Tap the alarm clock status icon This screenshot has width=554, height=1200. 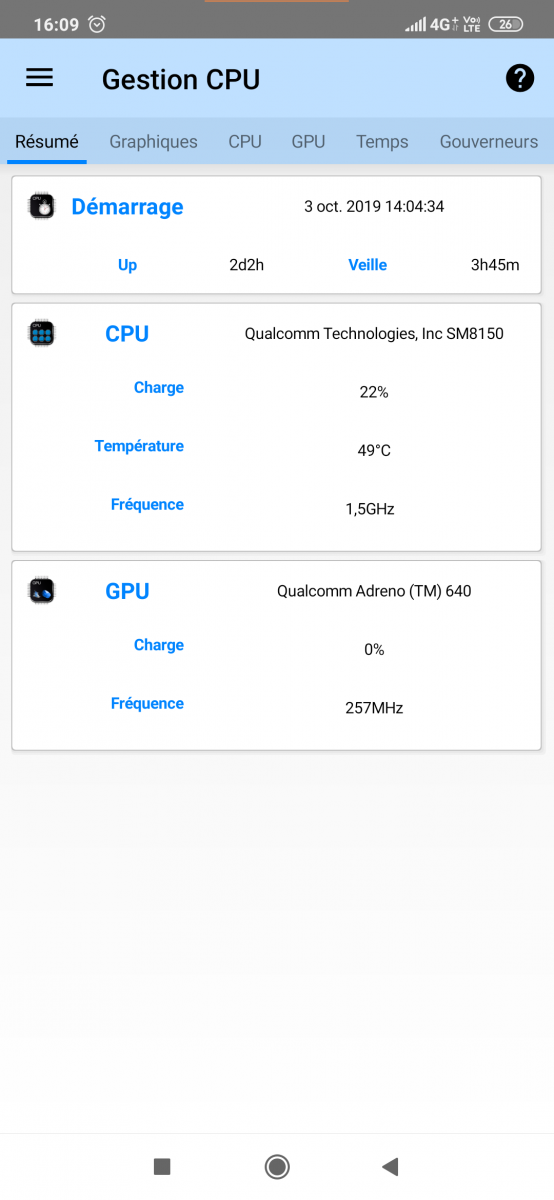pos(97,24)
